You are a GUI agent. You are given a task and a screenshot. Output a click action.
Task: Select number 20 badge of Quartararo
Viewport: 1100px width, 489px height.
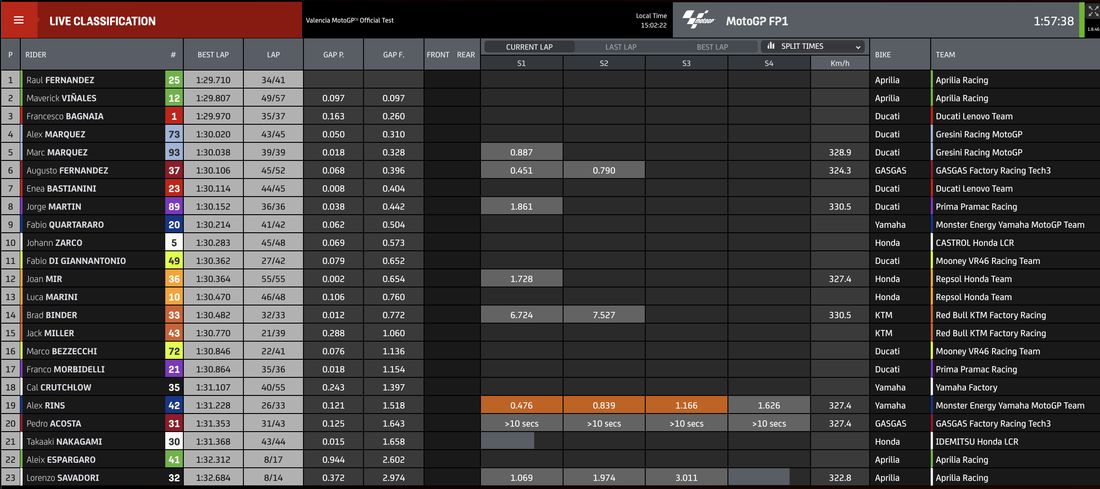[x=174, y=225]
